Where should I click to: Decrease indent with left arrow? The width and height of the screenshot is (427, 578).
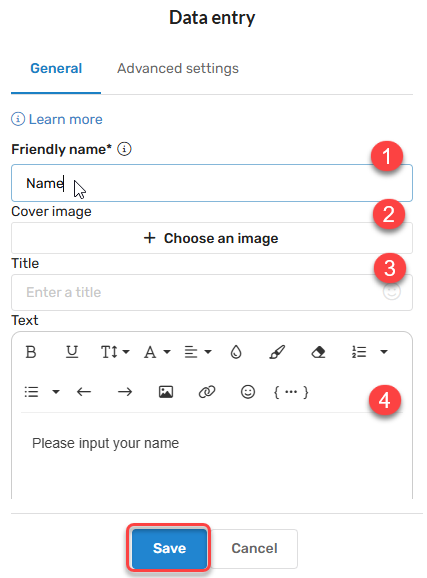84,392
